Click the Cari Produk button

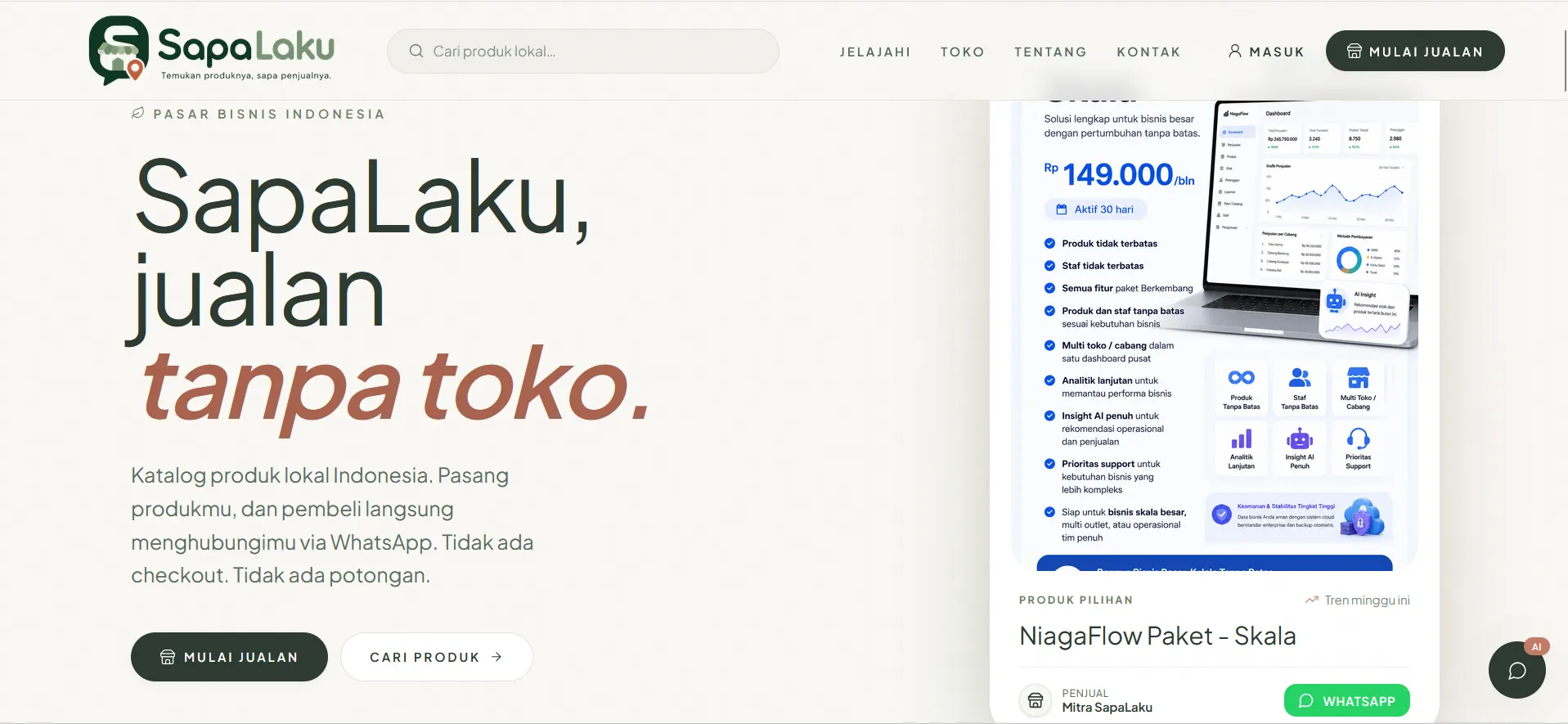tap(436, 657)
